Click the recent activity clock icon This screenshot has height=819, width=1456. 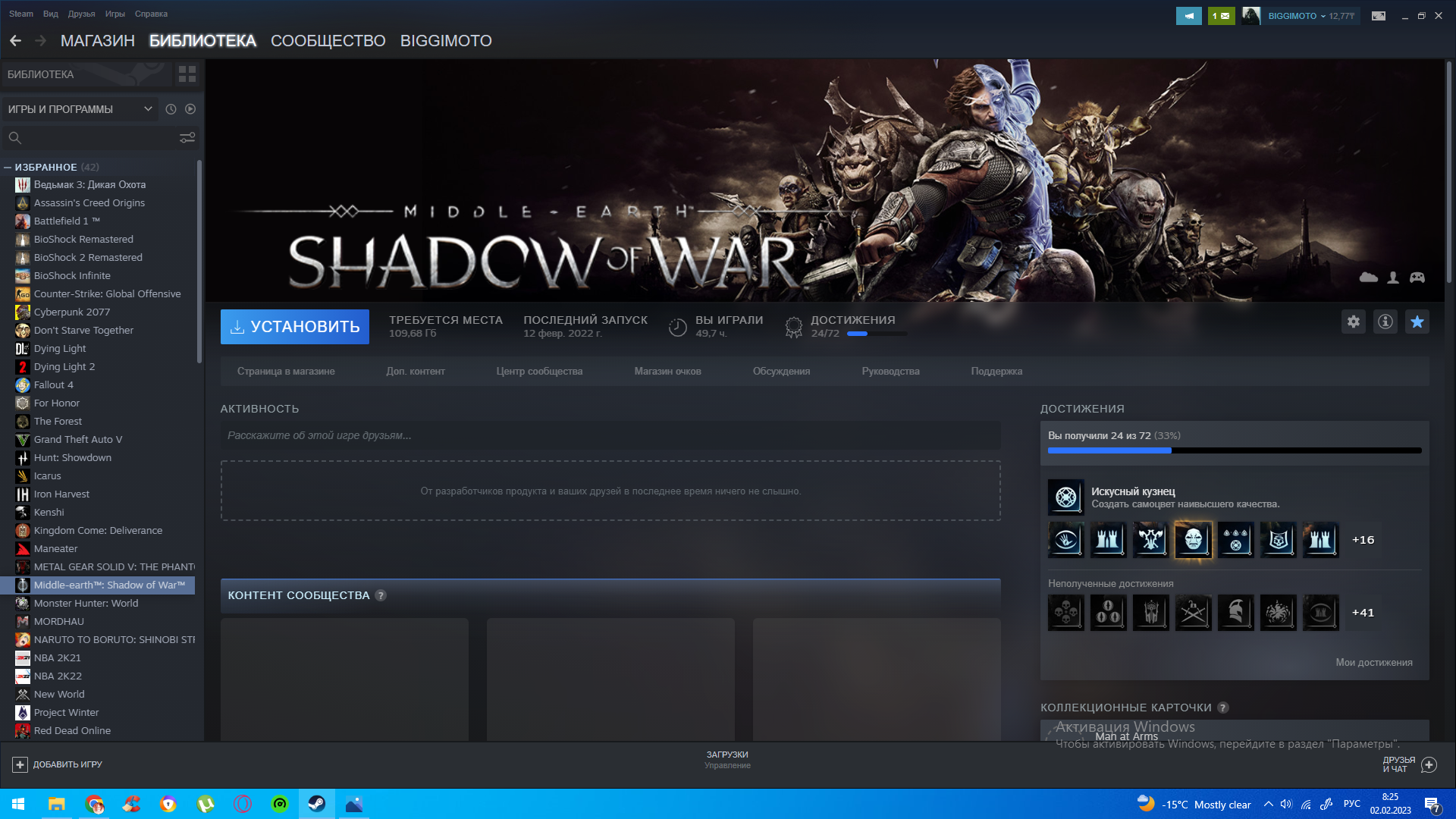[171, 109]
